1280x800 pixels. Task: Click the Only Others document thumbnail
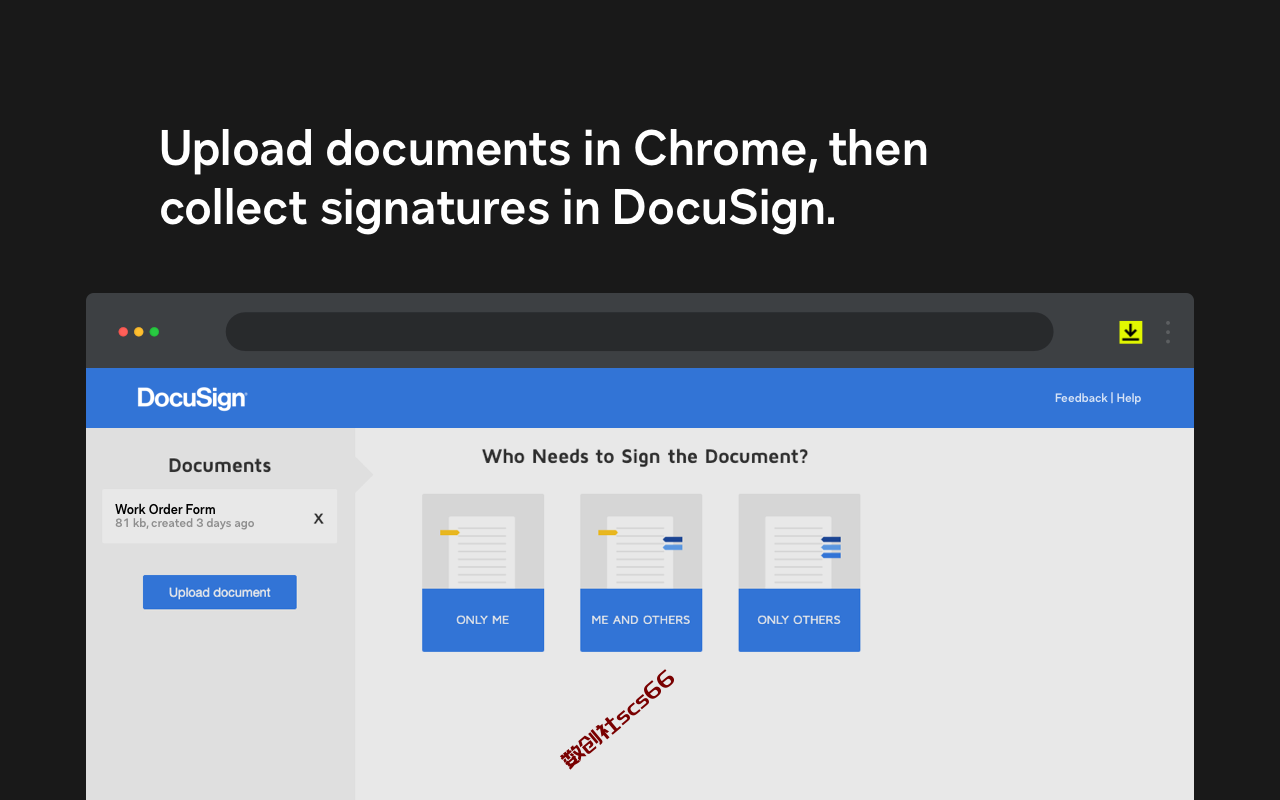pyautogui.click(x=799, y=541)
